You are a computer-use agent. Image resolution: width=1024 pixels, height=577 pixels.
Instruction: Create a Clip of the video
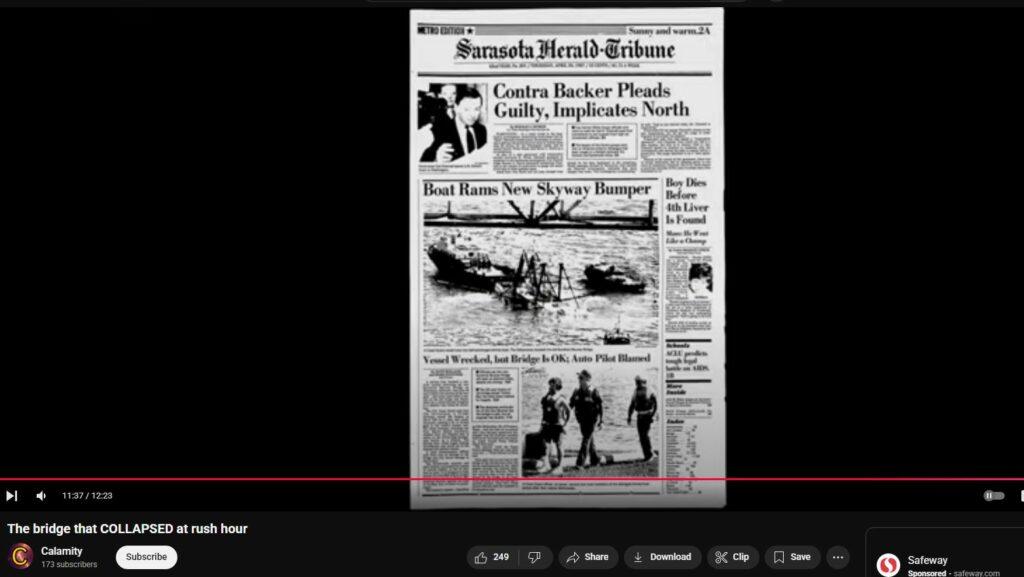pos(732,557)
